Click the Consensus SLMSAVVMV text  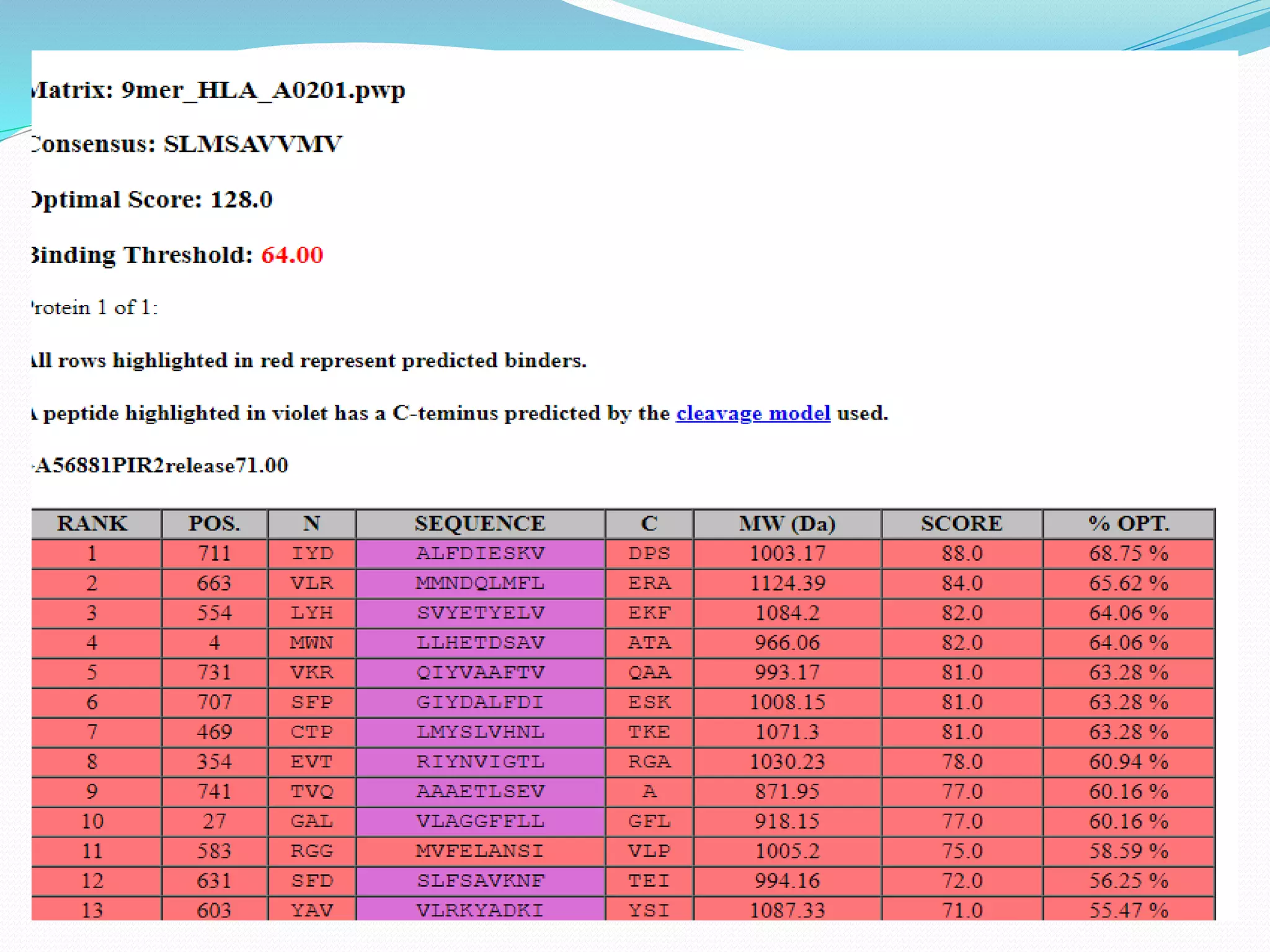(186, 144)
